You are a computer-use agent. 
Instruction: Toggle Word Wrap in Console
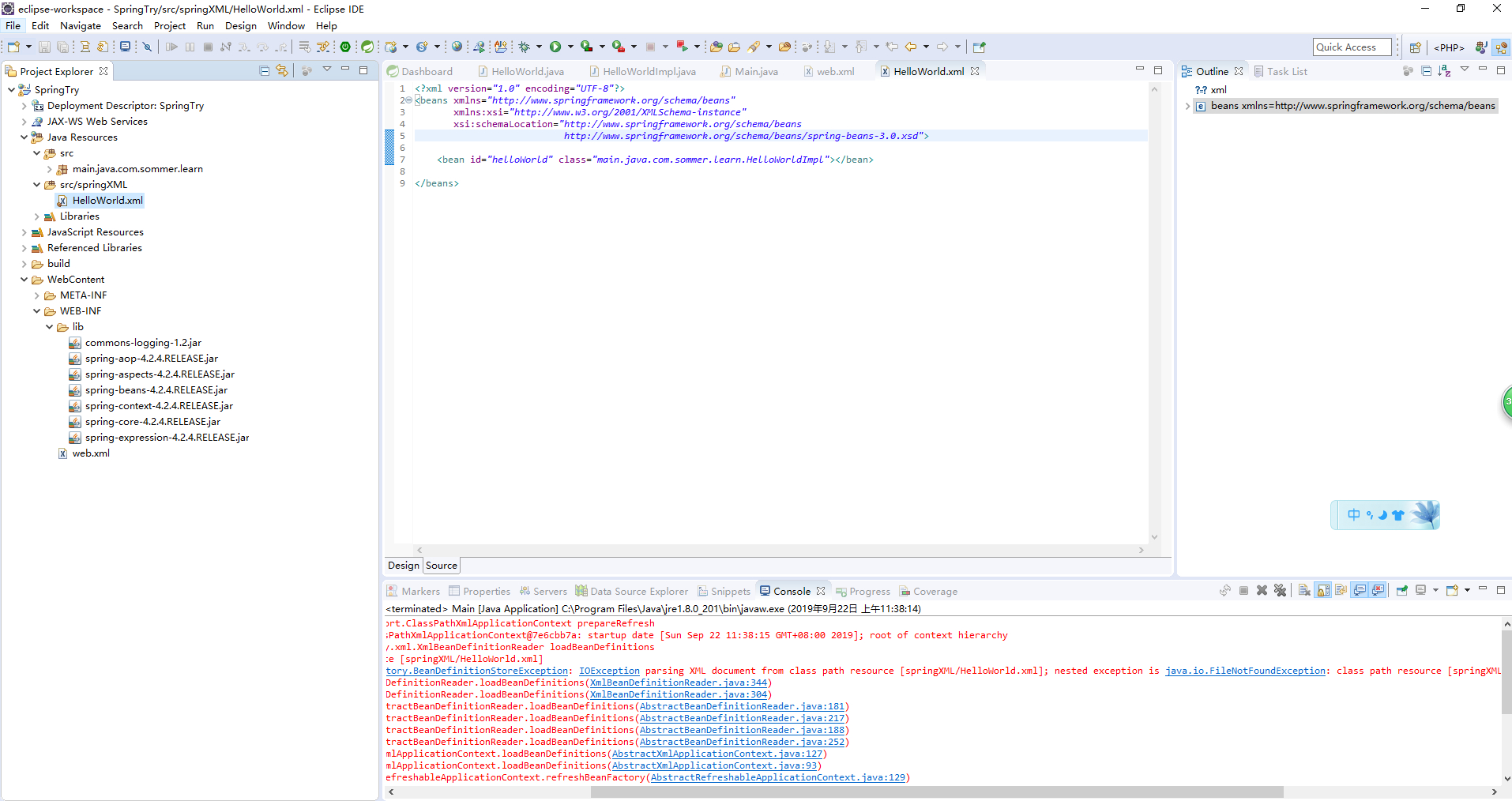point(1341,591)
